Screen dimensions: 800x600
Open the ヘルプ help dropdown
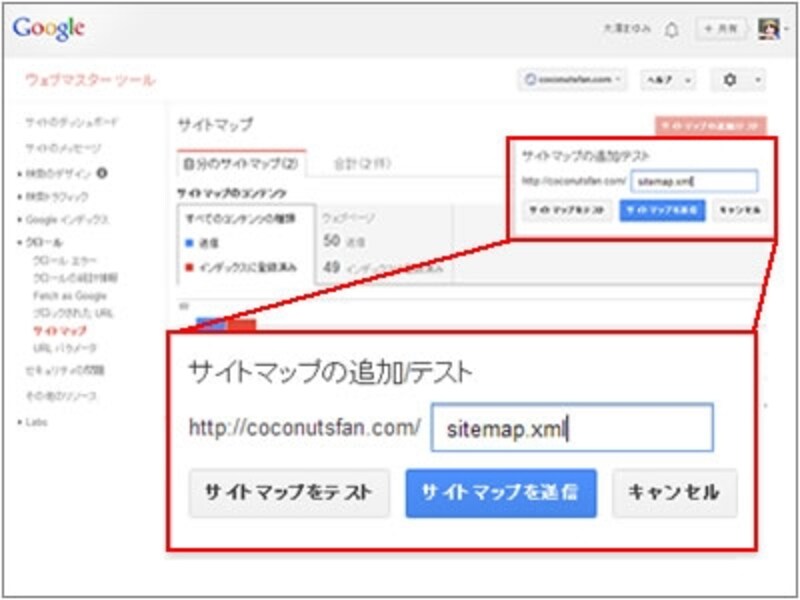pos(667,80)
